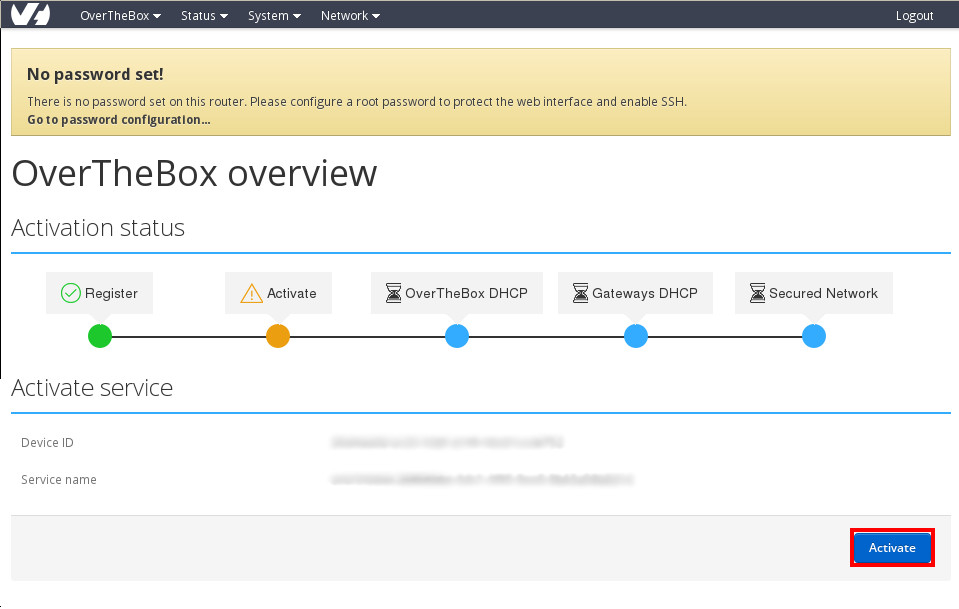Click Logout in the top bar
The height and width of the screenshot is (609, 959).
click(914, 15)
